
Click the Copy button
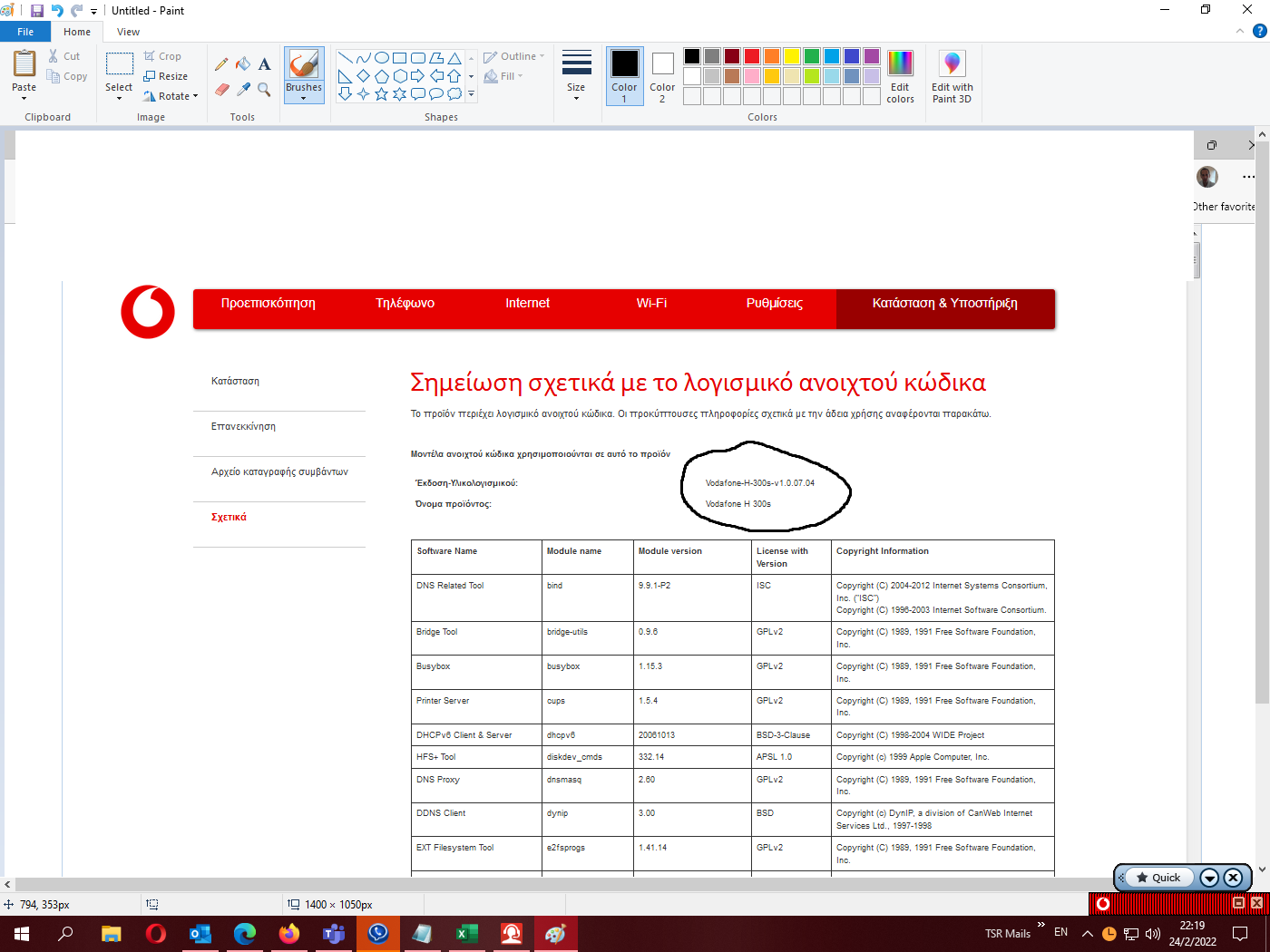coord(67,76)
